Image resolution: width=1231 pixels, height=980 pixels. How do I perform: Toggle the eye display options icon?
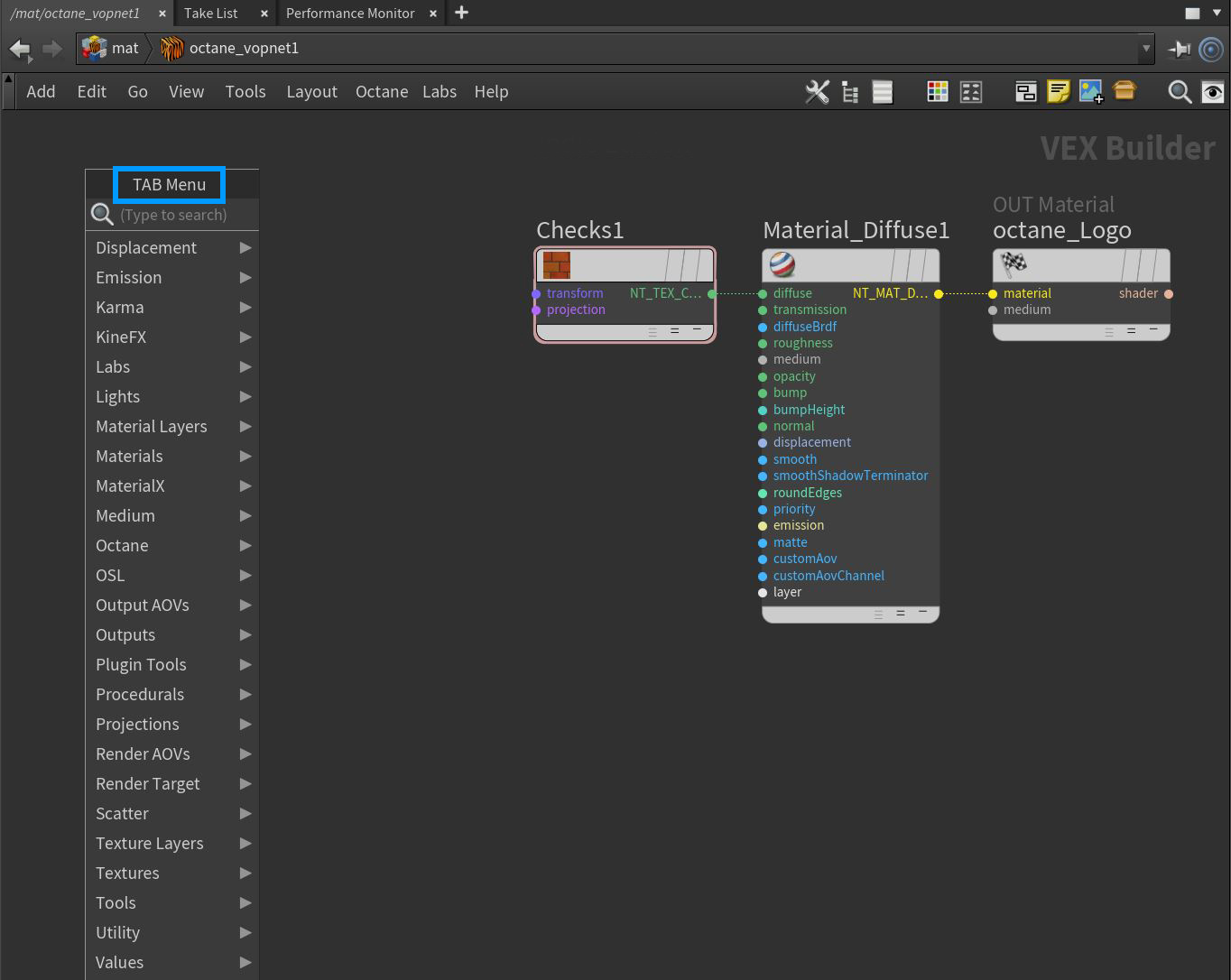coord(1213,92)
